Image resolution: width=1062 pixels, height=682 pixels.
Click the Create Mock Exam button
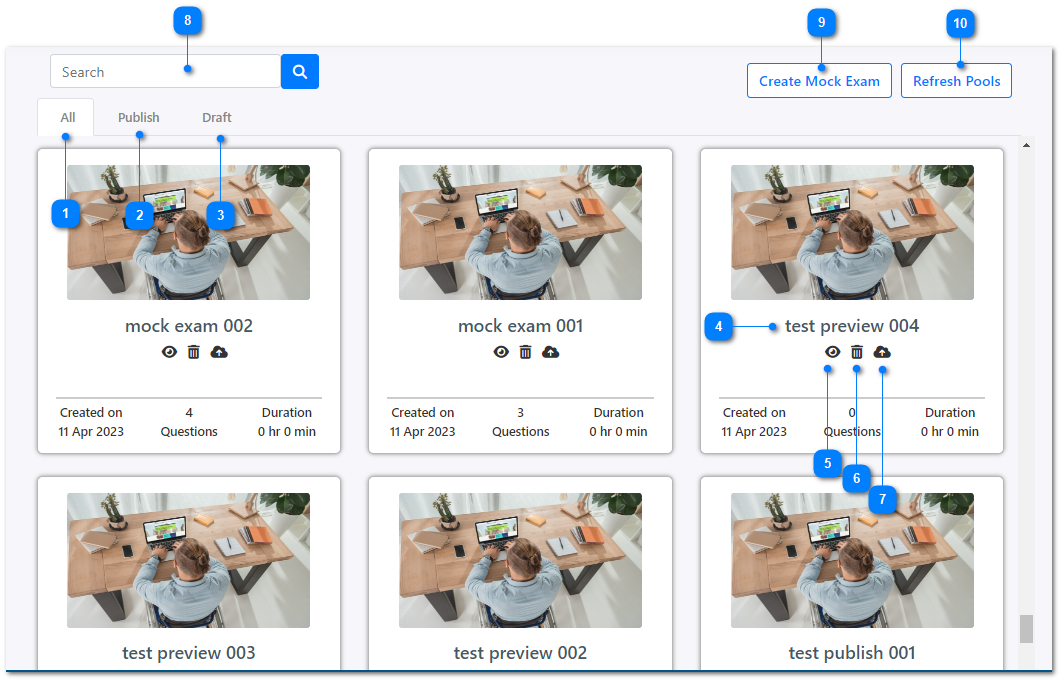(x=819, y=81)
